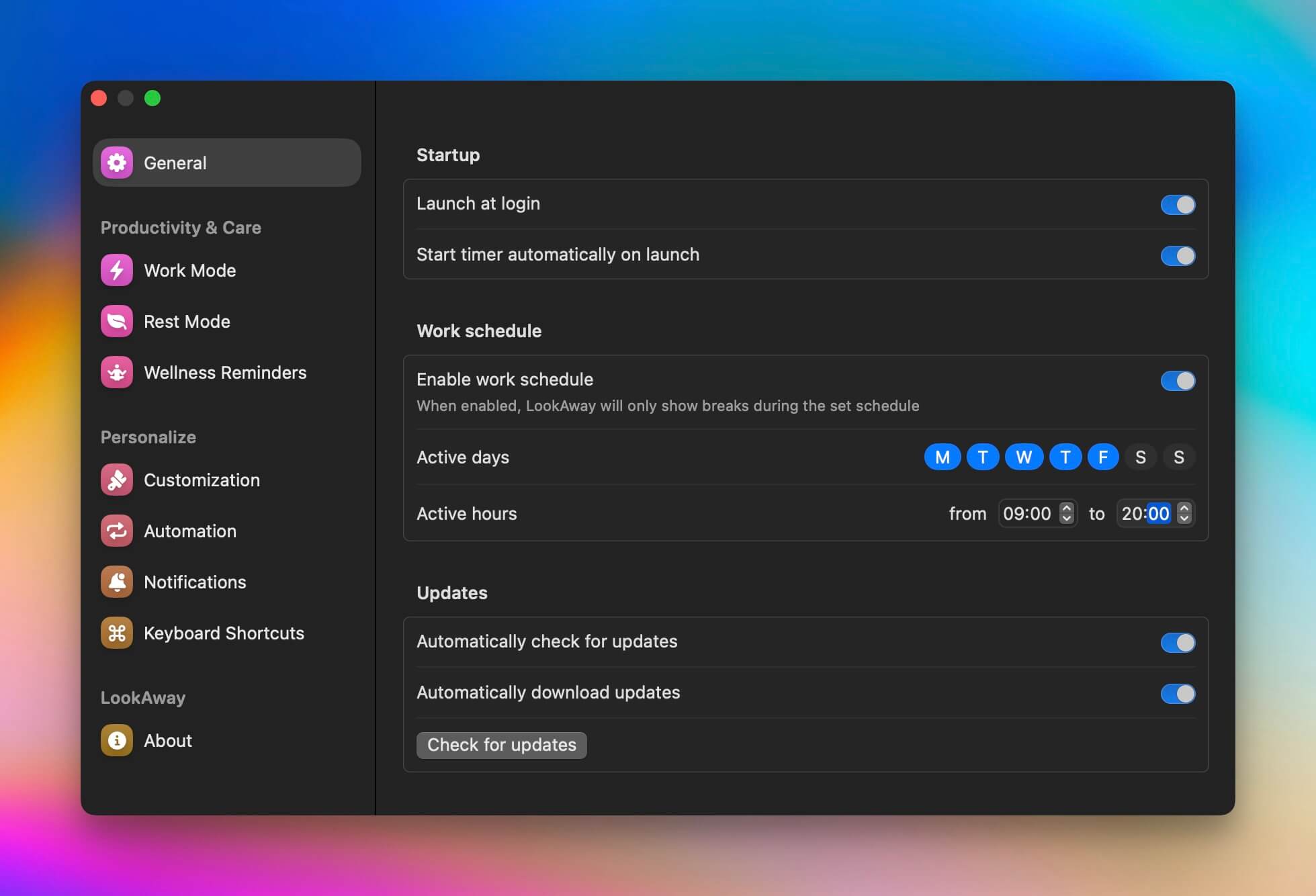Enable Saturday in Active days
The width and height of the screenshot is (1316, 896).
click(x=1141, y=457)
